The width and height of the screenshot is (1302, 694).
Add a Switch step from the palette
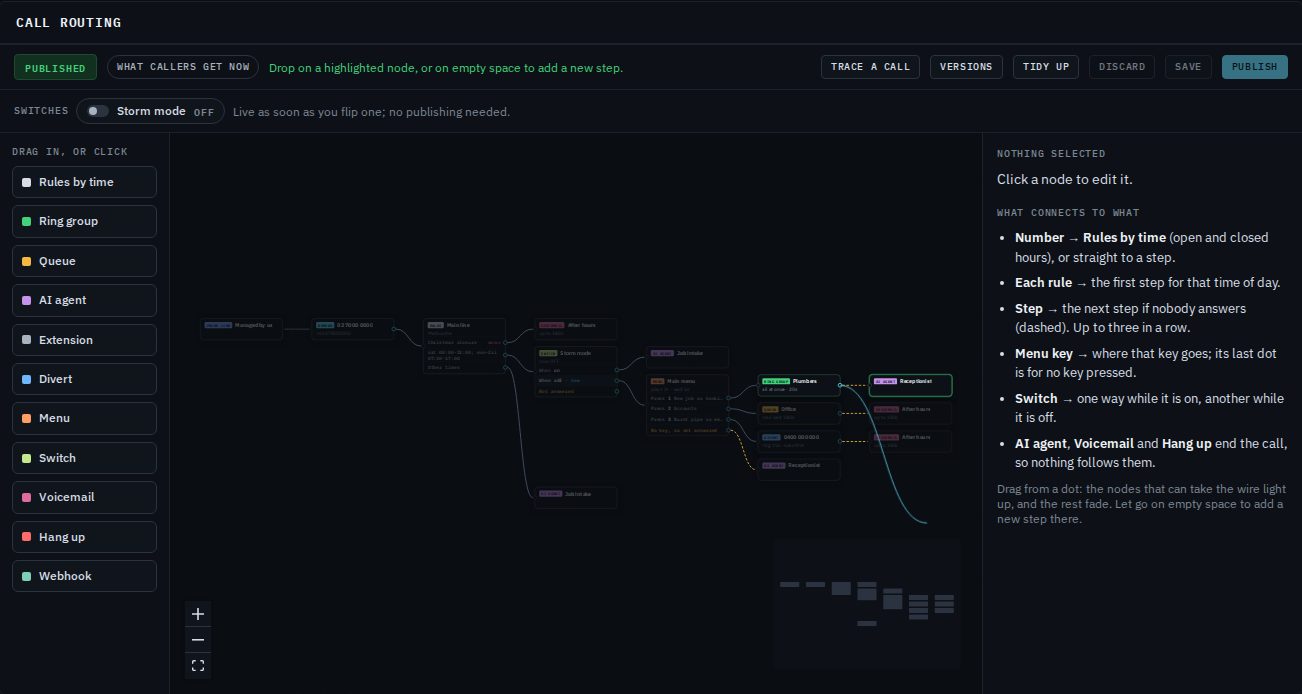(84, 458)
